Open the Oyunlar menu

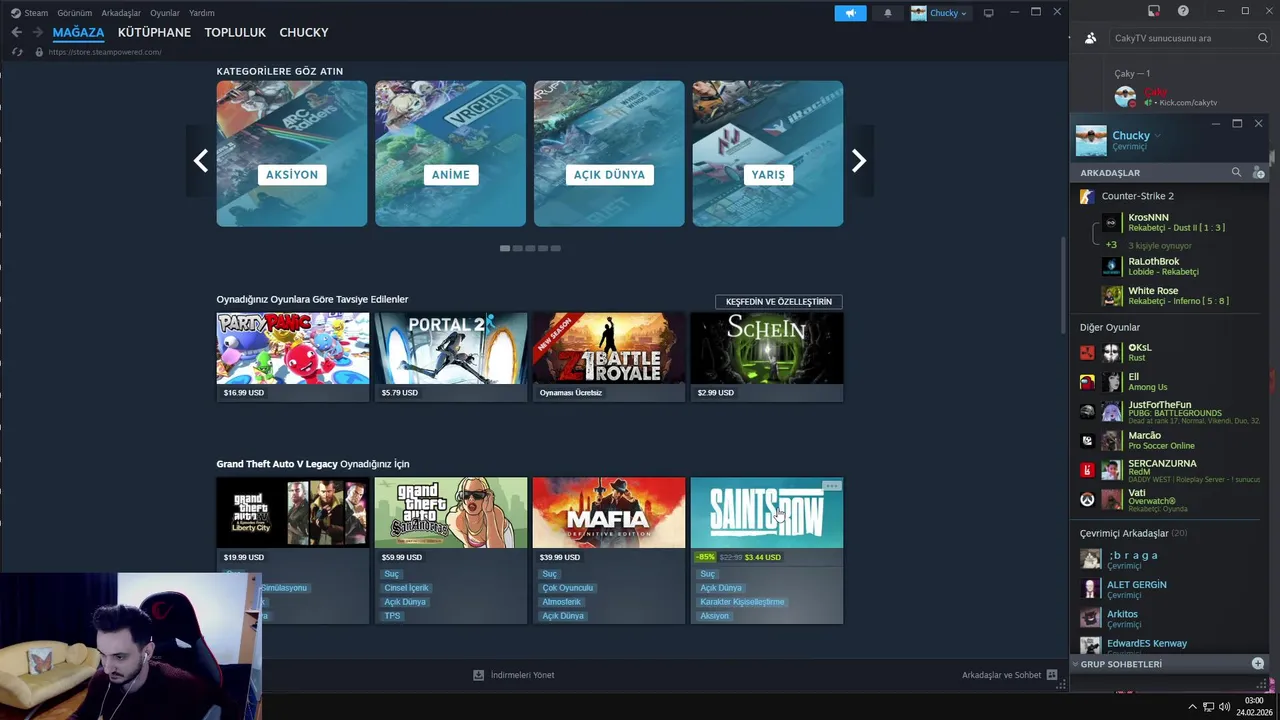pyautogui.click(x=164, y=13)
